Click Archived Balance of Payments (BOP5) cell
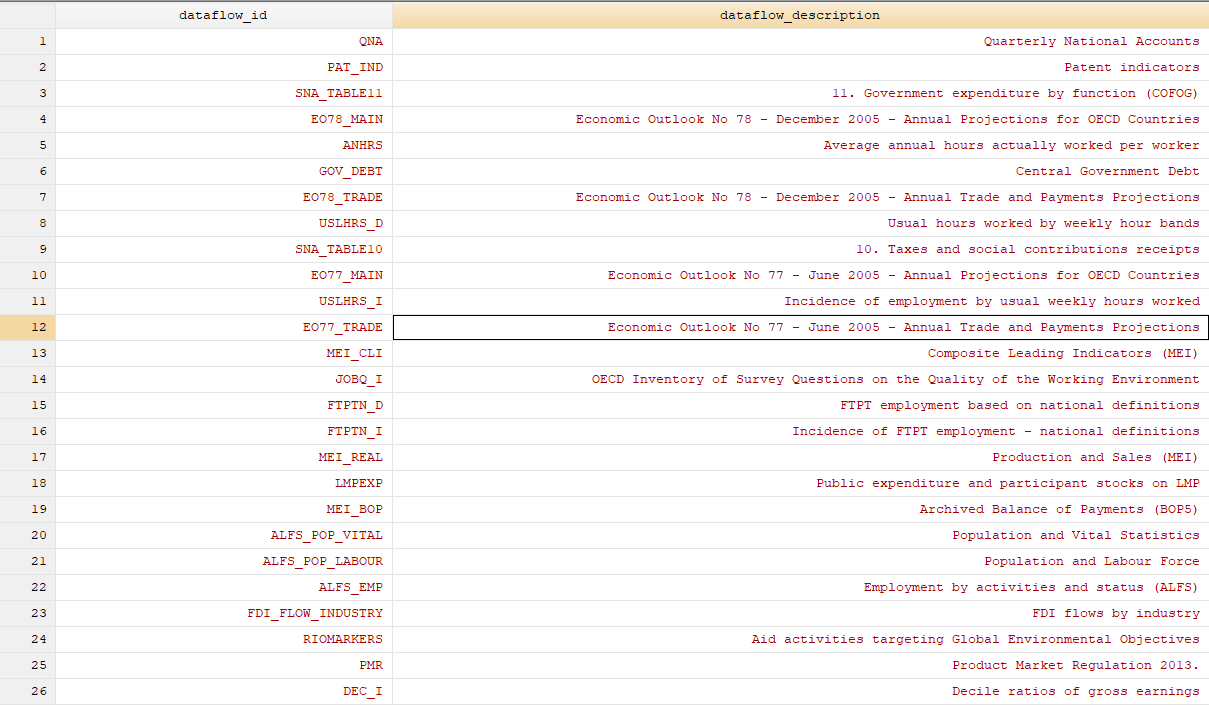The width and height of the screenshot is (1209, 705). (800, 509)
